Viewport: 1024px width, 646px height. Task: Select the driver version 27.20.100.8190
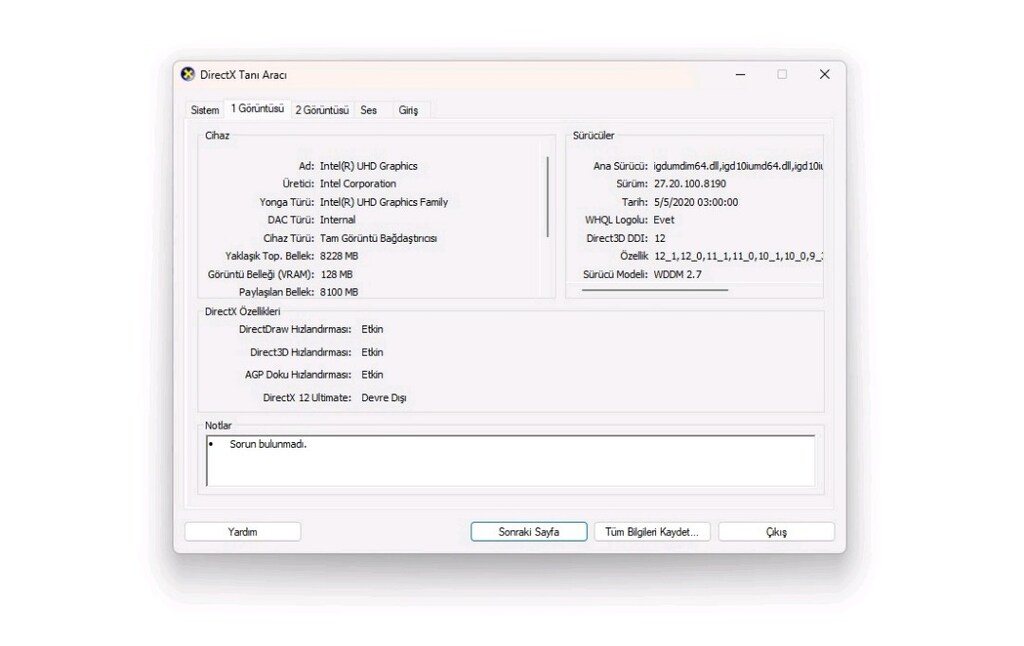click(x=690, y=184)
